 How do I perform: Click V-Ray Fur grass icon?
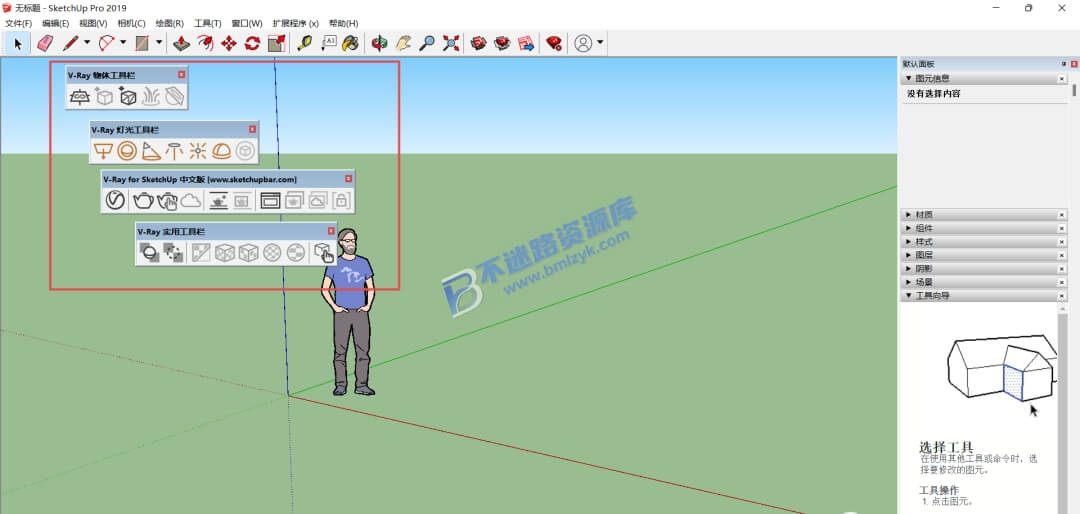[x=151, y=97]
